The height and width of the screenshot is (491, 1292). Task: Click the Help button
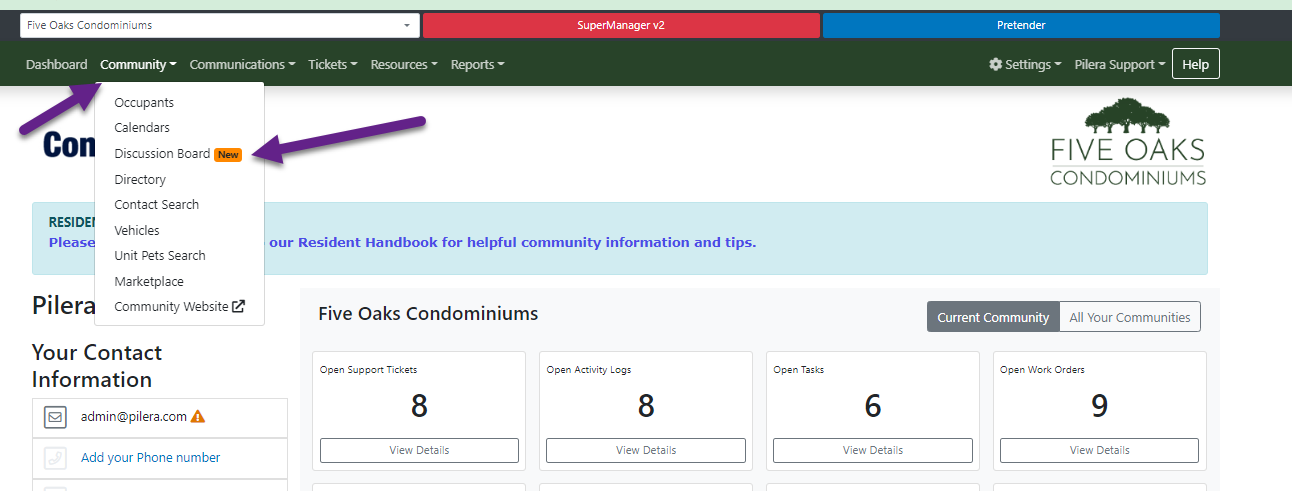click(1195, 64)
